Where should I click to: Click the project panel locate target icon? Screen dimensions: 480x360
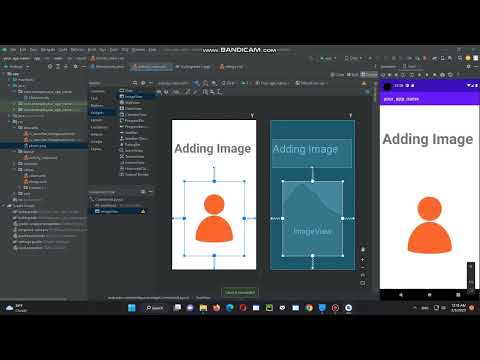tap(50, 67)
